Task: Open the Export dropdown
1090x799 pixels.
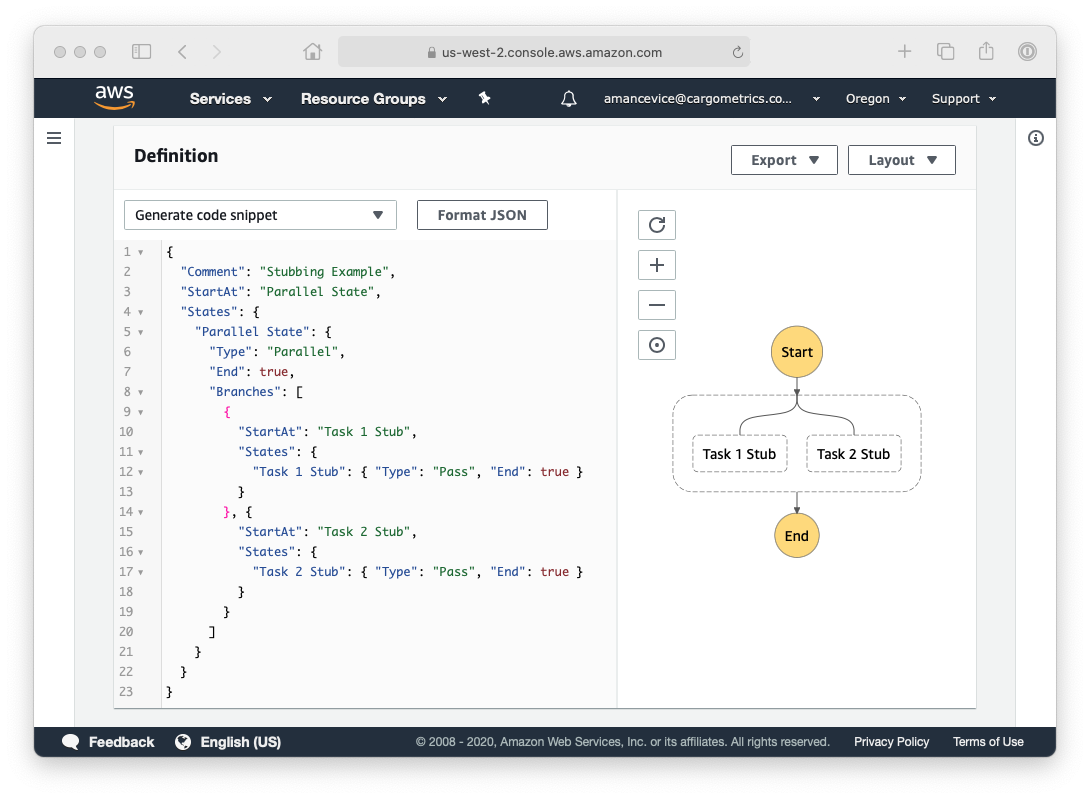Action: pyautogui.click(x=784, y=160)
